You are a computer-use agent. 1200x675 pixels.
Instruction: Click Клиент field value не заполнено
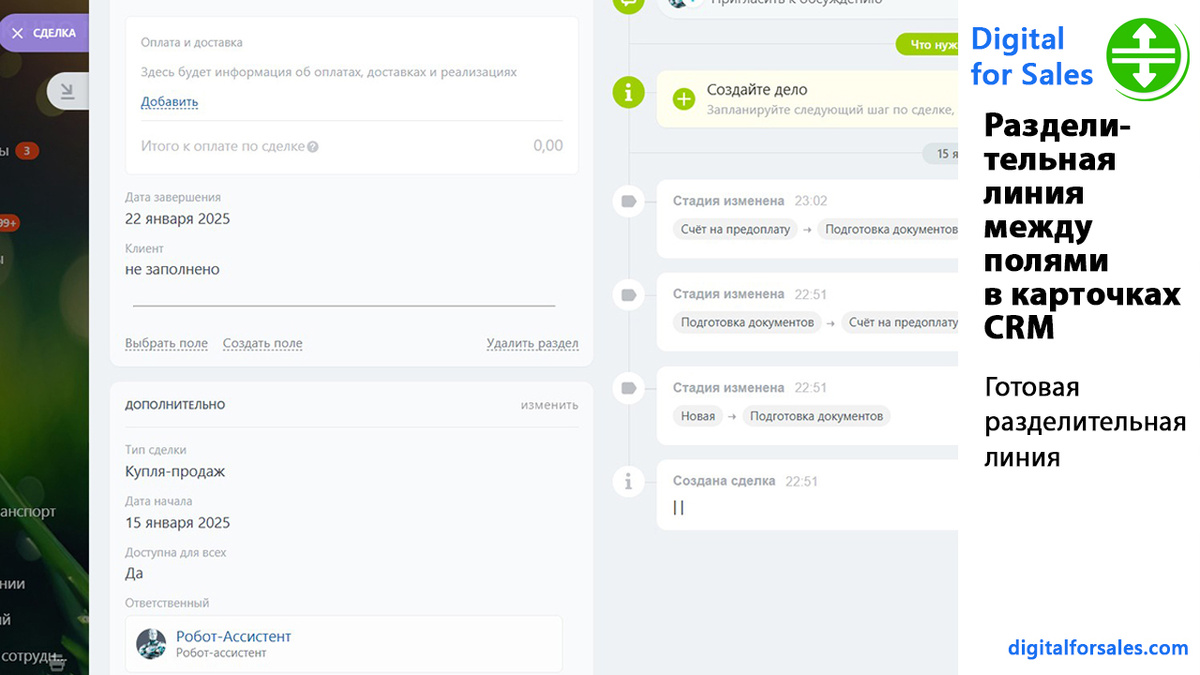pyautogui.click(x=172, y=269)
